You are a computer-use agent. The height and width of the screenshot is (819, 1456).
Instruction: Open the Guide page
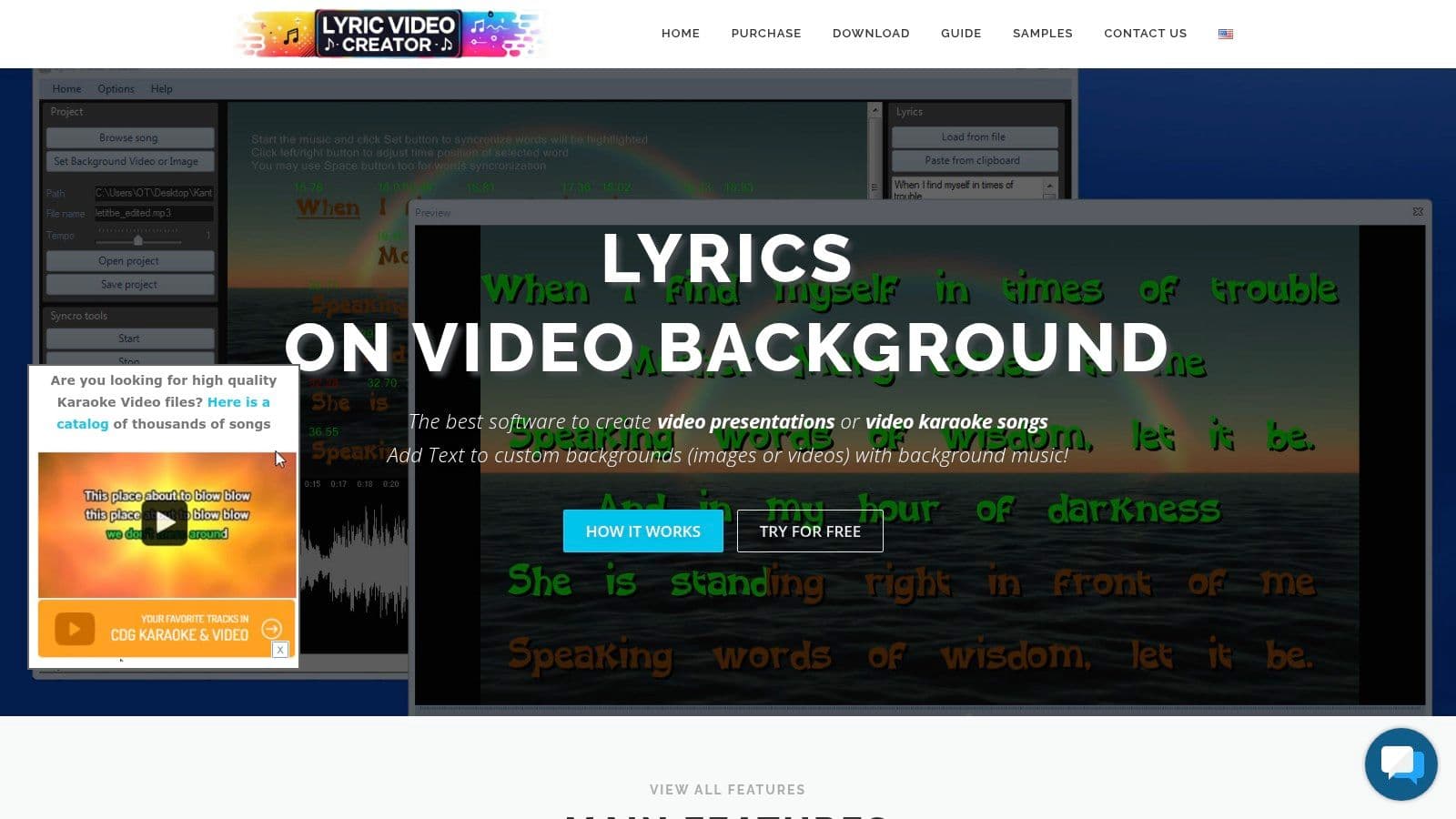[960, 34]
